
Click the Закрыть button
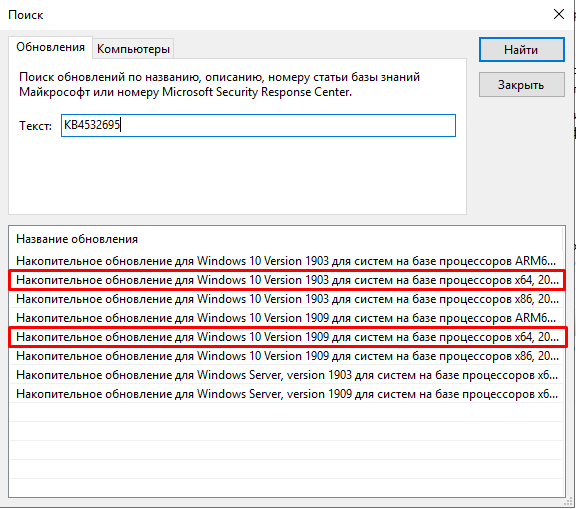coord(522,85)
